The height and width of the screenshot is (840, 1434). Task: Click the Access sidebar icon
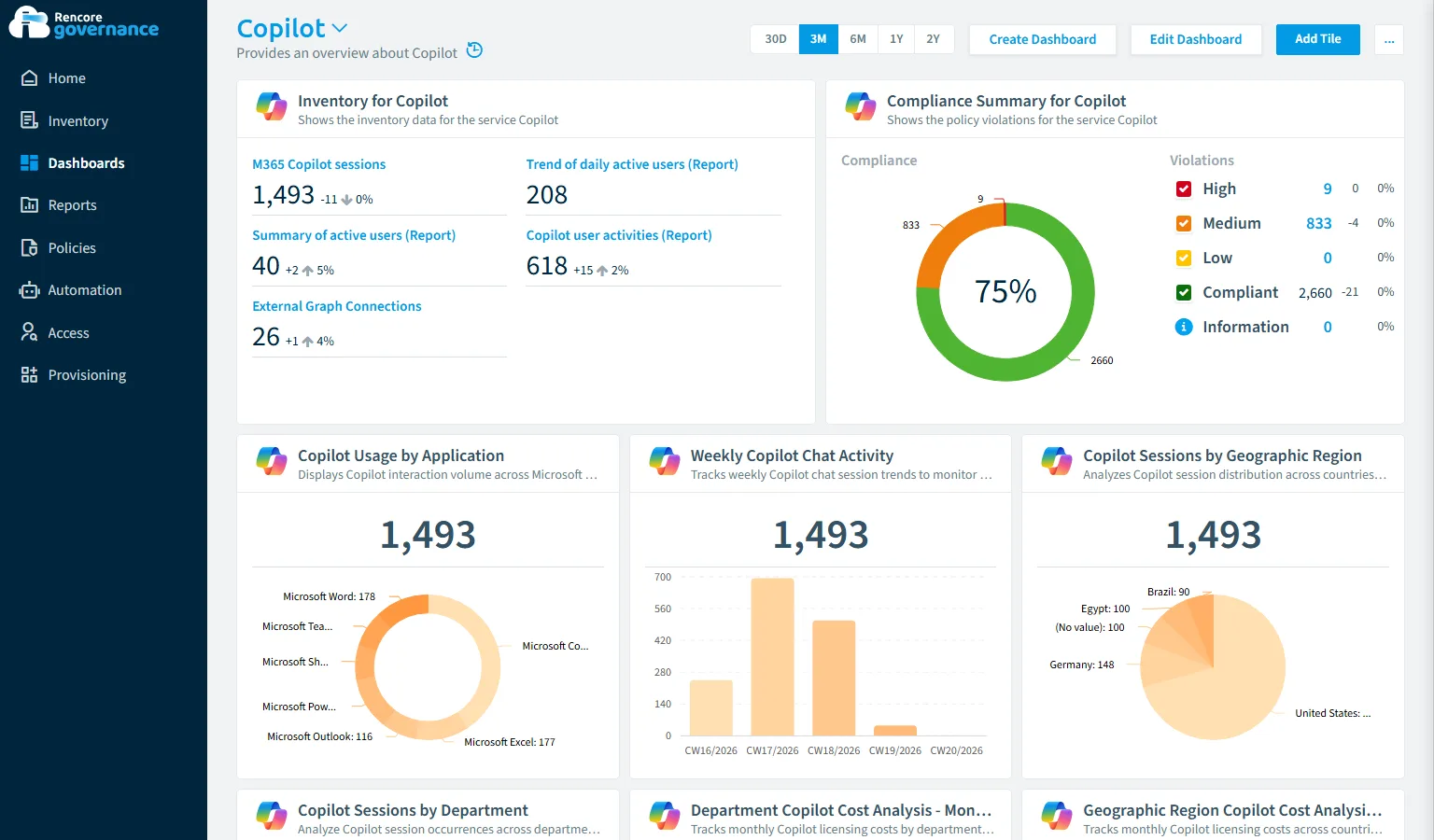(30, 332)
